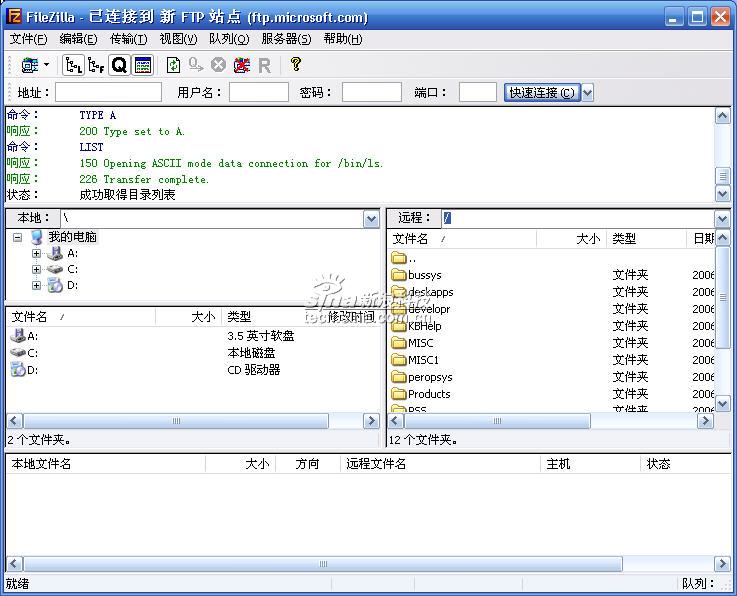Select the peropsys remote folder
Viewport: 737px width, 596px height.
point(422,376)
